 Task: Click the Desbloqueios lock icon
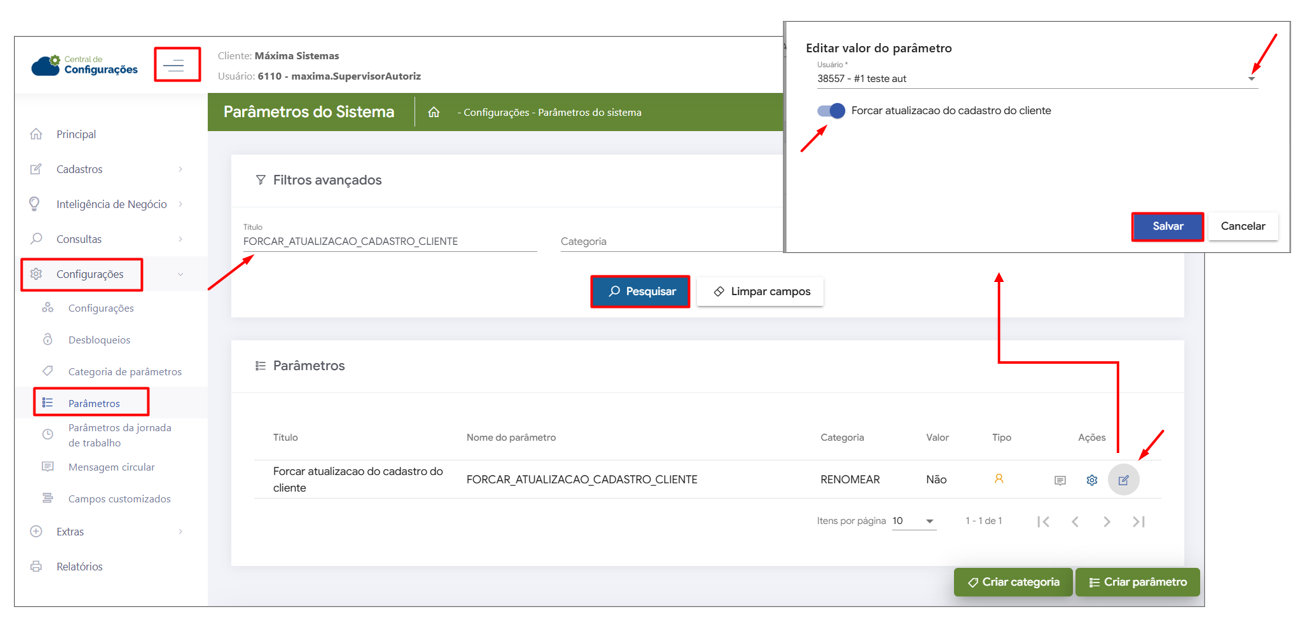[x=48, y=340]
